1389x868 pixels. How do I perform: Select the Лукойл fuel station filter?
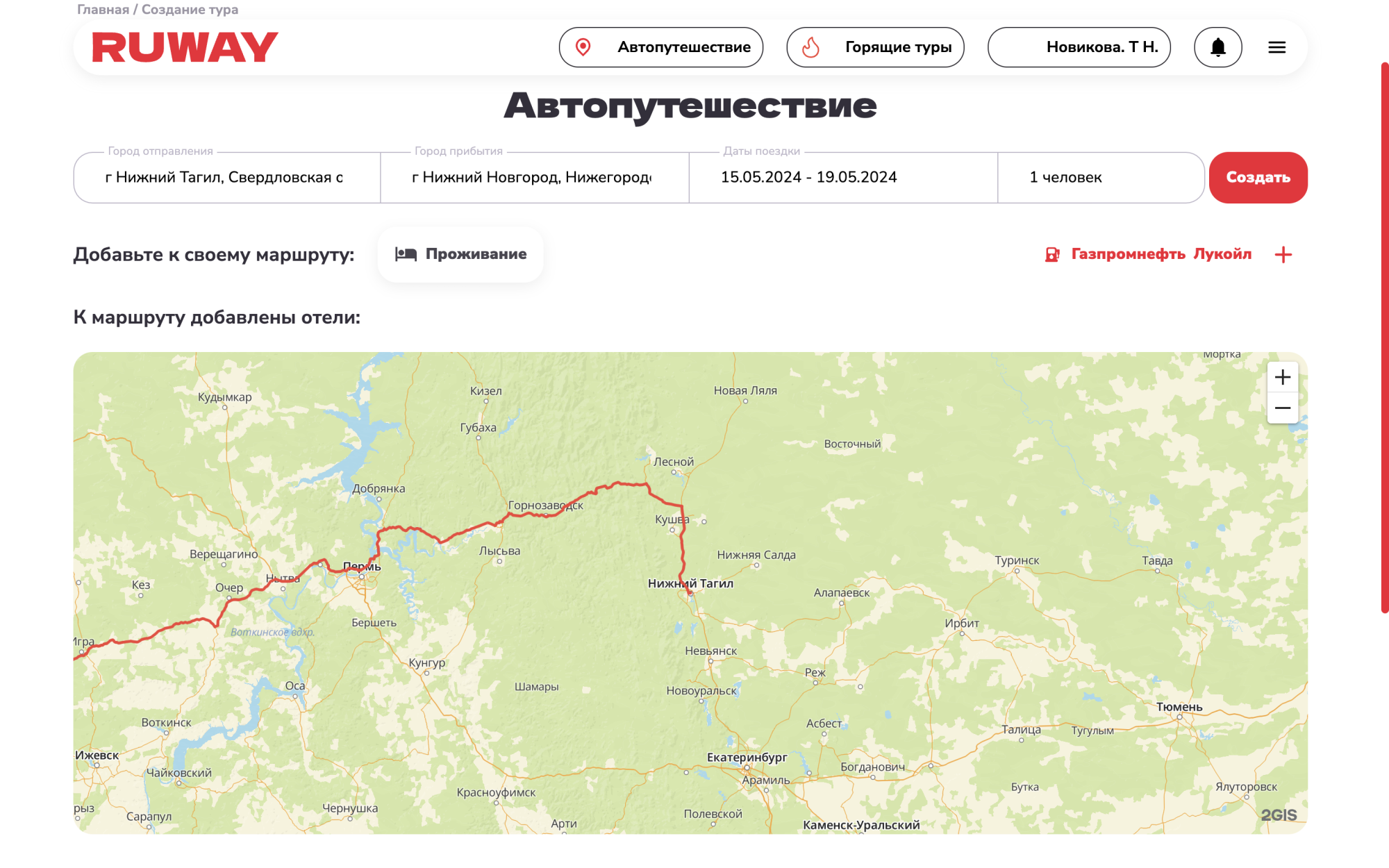tap(1222, 254)
